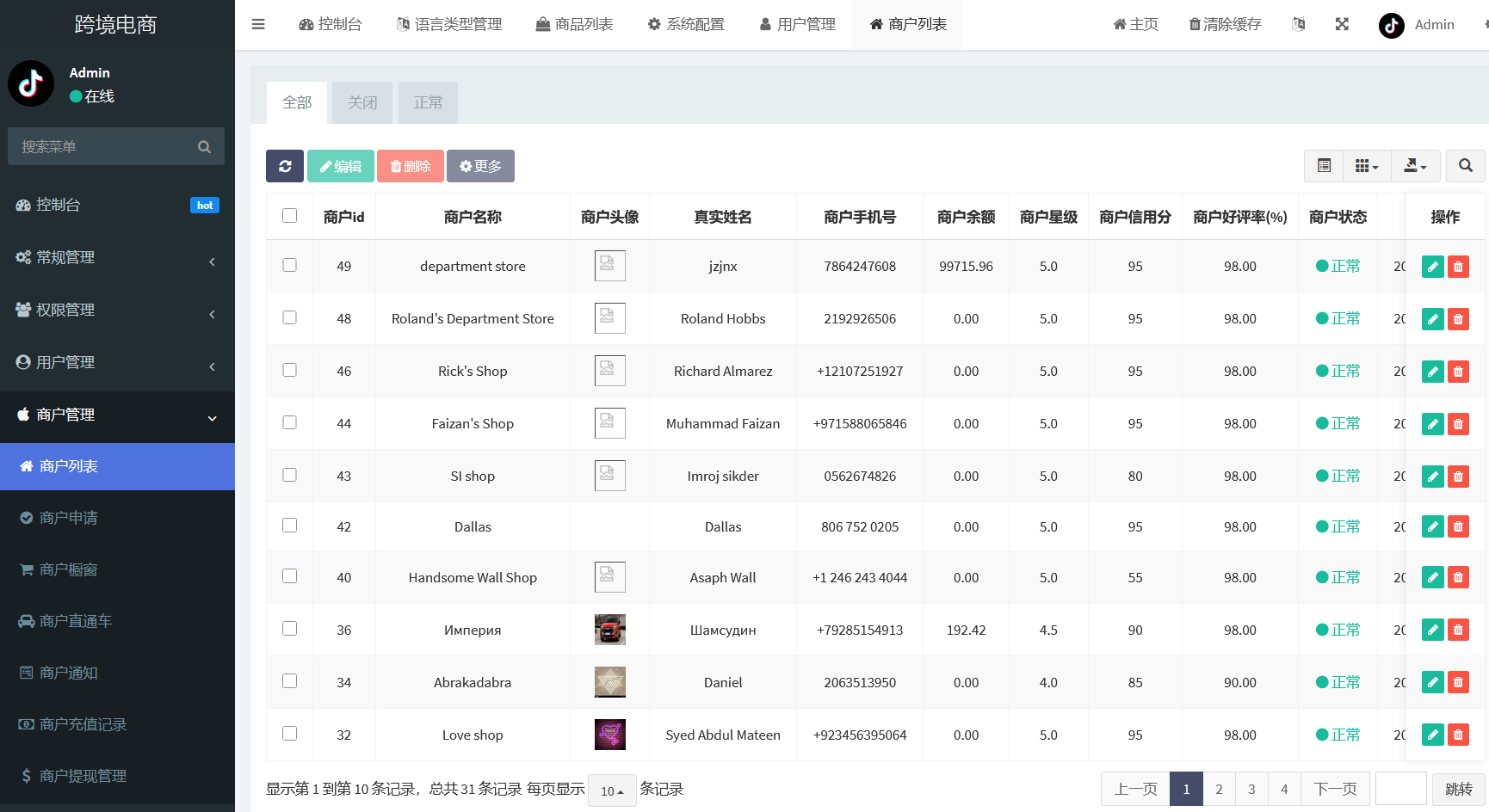Click search icon in sidebar menu search
The height and width of the screenshot is (812, 1489).
coord(204,147)
